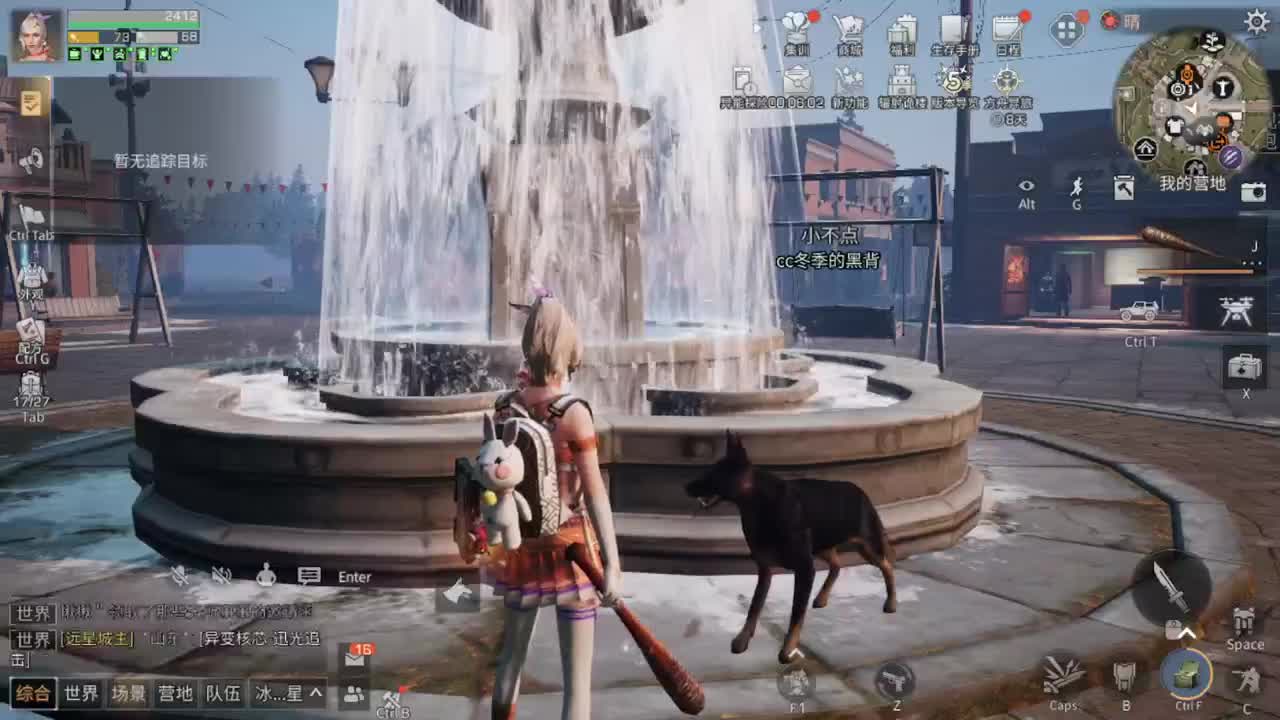Open the quest clipboard icon
This screenshot has height=720, width=1280.
click(x=31, y=103)
